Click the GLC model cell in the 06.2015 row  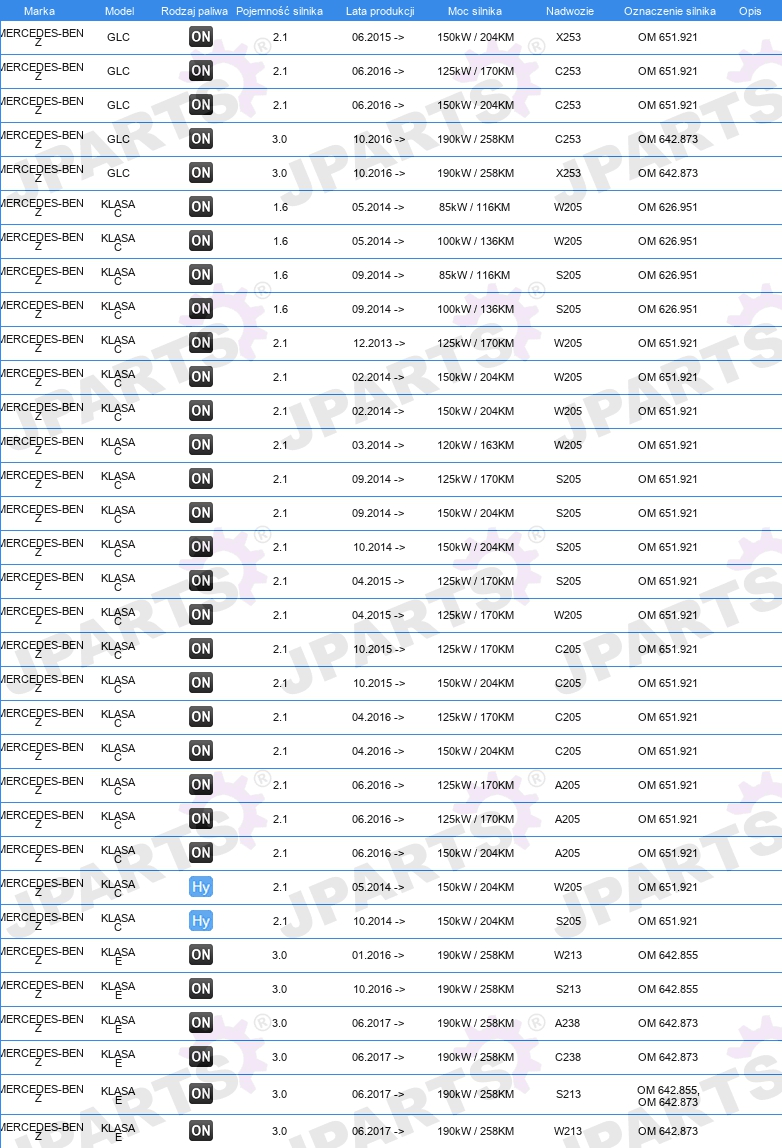(x=119, y=37)
